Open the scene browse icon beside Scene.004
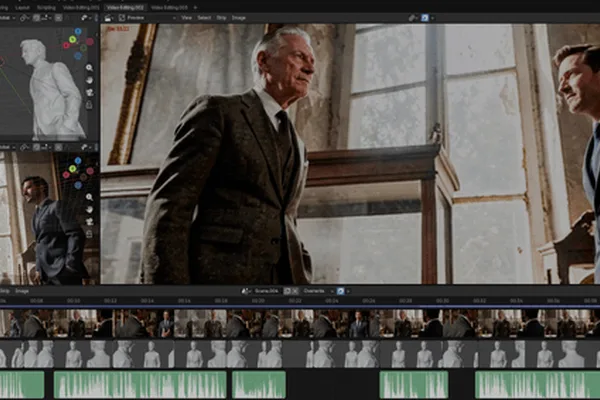The width and height of the screenshot is (600, 400). tap(246, 291)
